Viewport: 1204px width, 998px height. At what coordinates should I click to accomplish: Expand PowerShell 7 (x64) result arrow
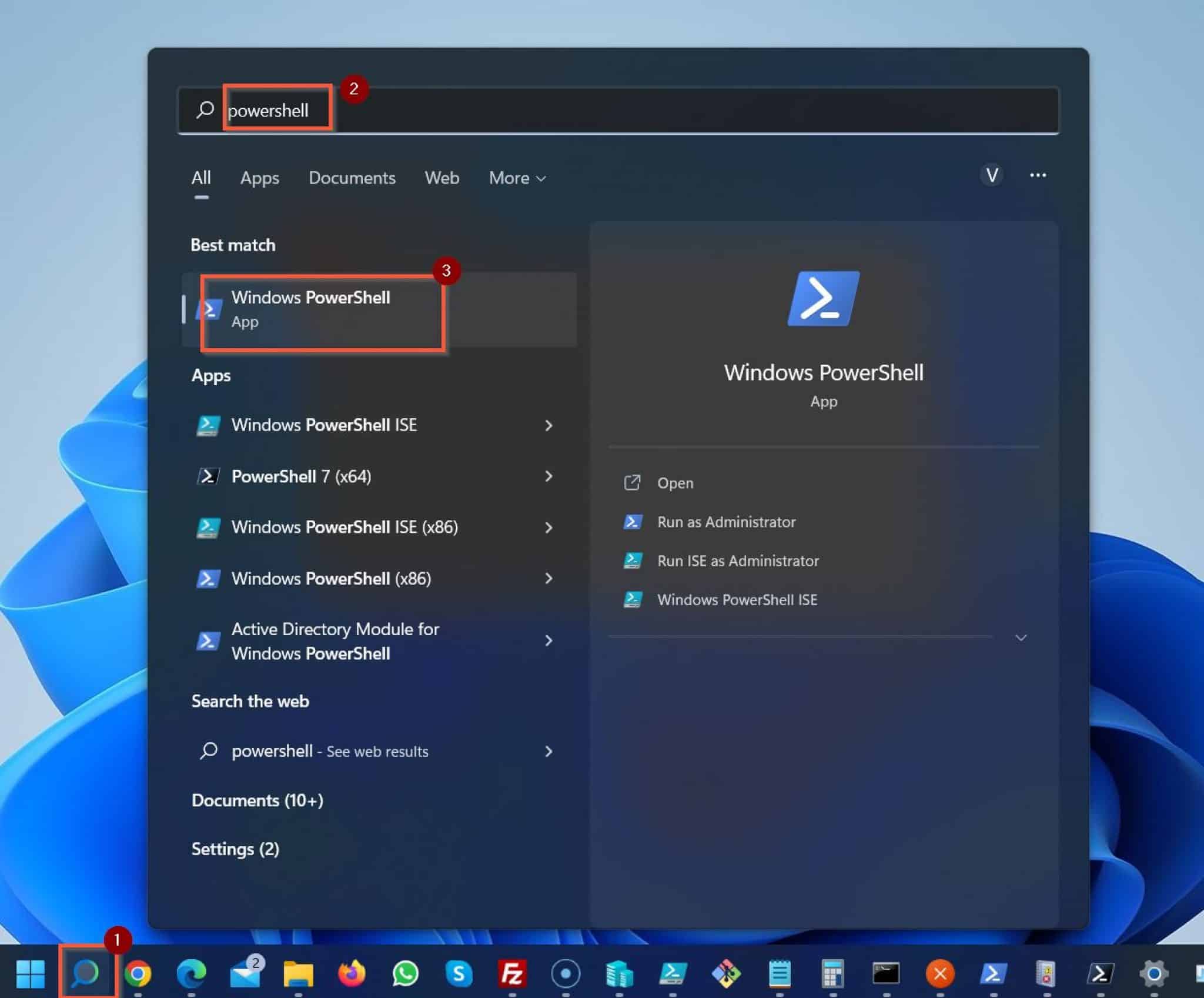point(549,476)
